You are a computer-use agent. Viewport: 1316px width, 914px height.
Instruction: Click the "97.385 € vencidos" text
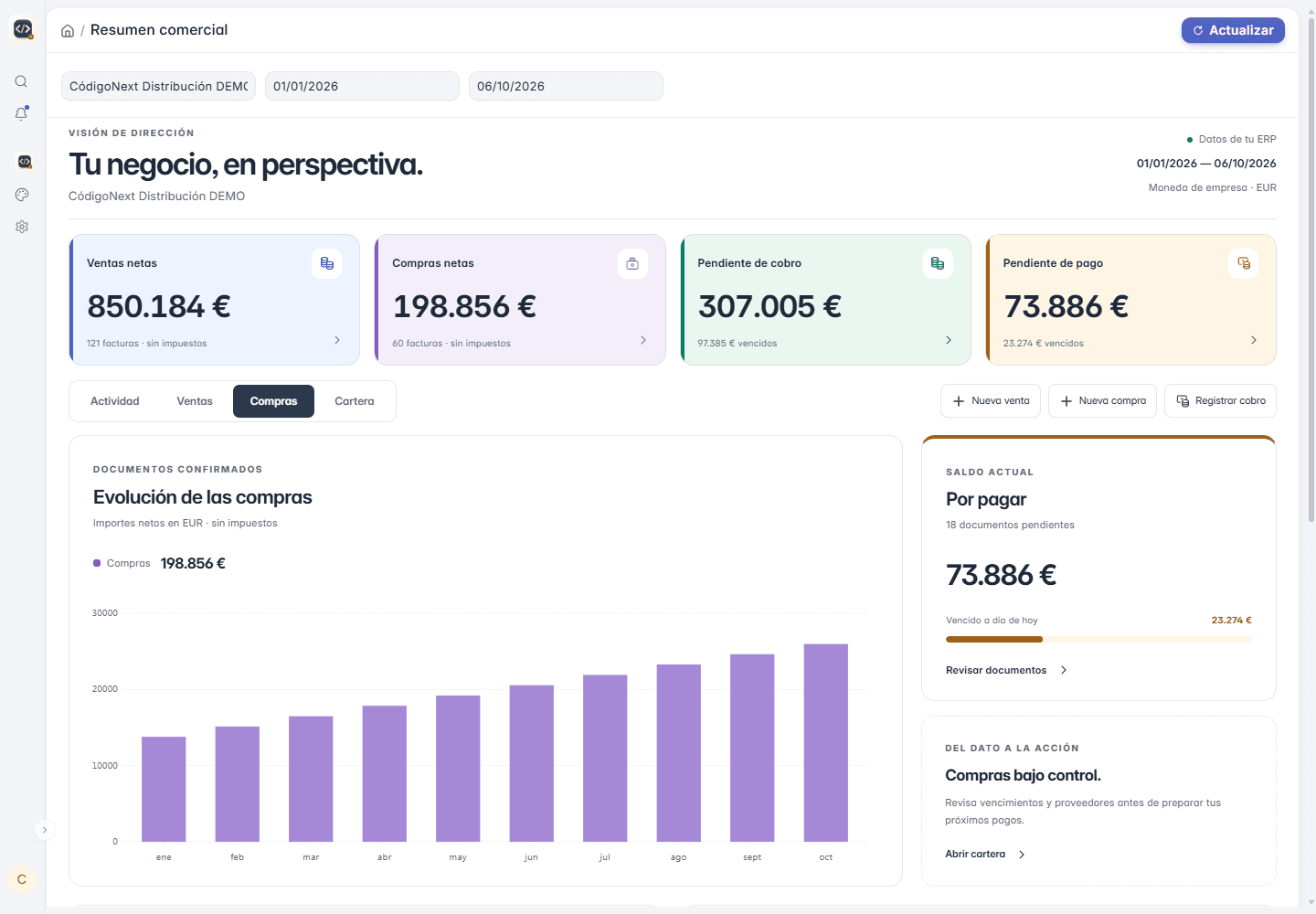pos(738,344)
